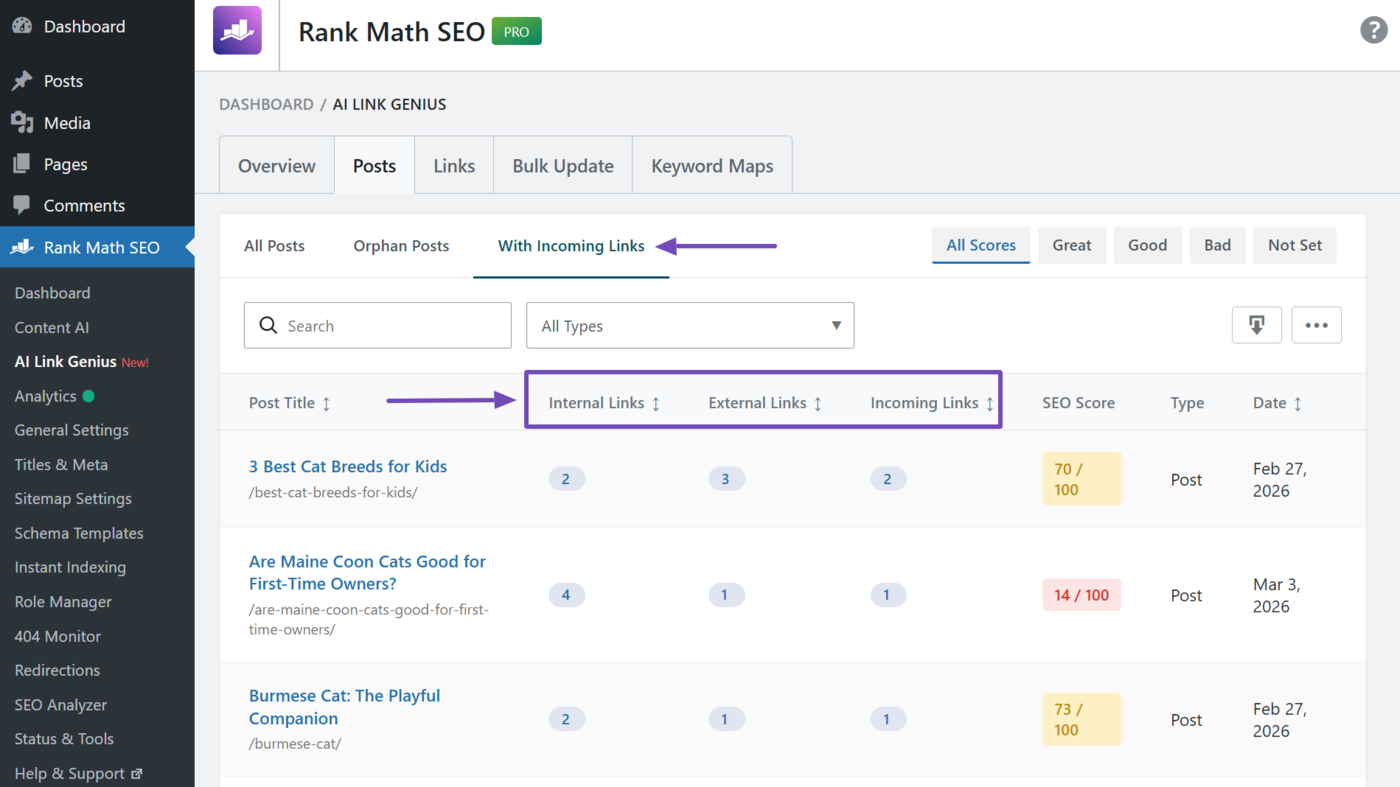The height and width of the screenshot is (787, 1400).
Task: Click the 73 / 100 SEO score badge
Action: pos(1082,719)
